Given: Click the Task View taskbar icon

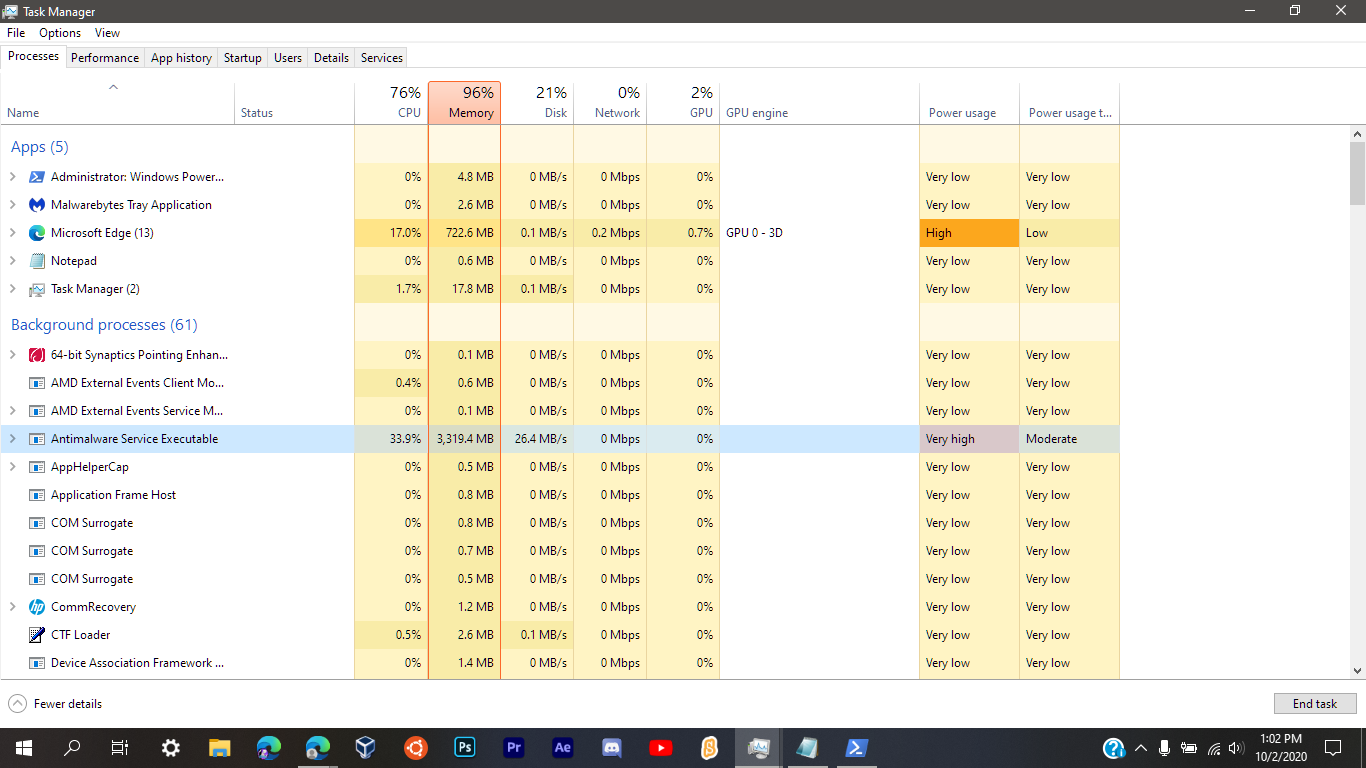Looking at the screenshot, I should pyautogui.click(x=120, y=747).
